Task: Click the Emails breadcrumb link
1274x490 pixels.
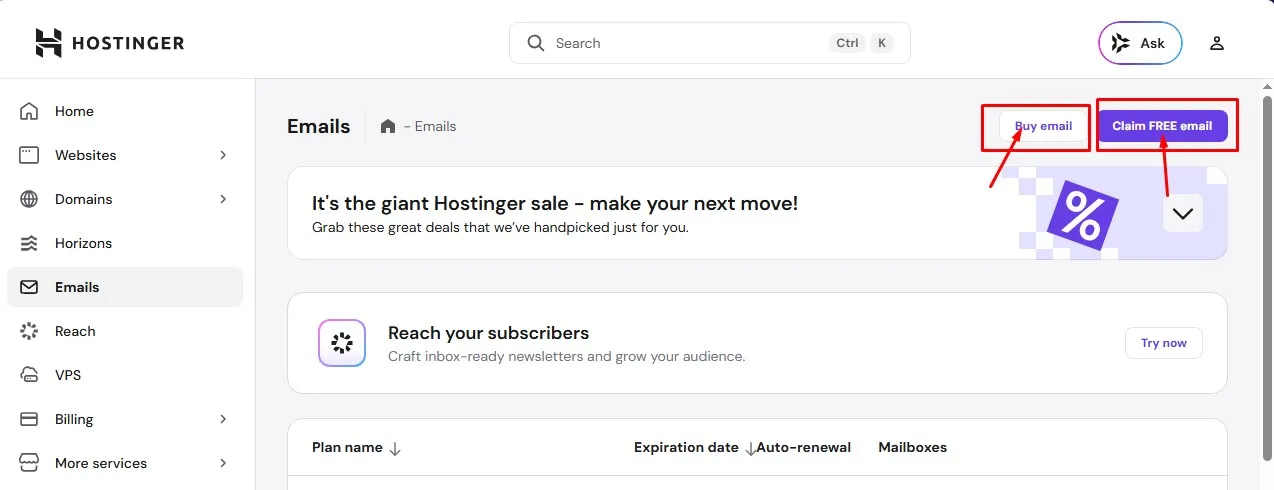Action: click(435, 126)
